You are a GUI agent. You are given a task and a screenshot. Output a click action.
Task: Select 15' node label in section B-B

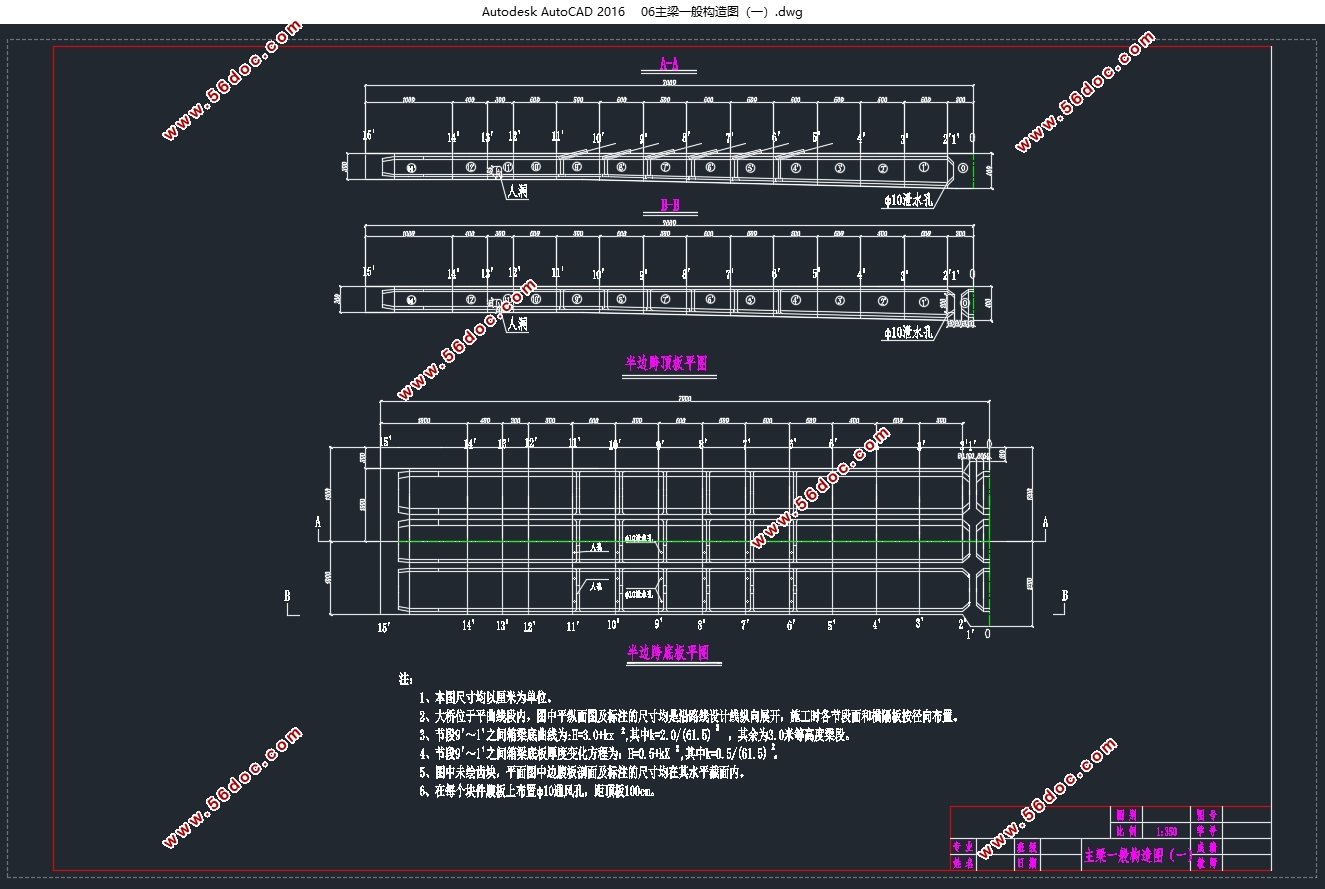coord(368,272)
